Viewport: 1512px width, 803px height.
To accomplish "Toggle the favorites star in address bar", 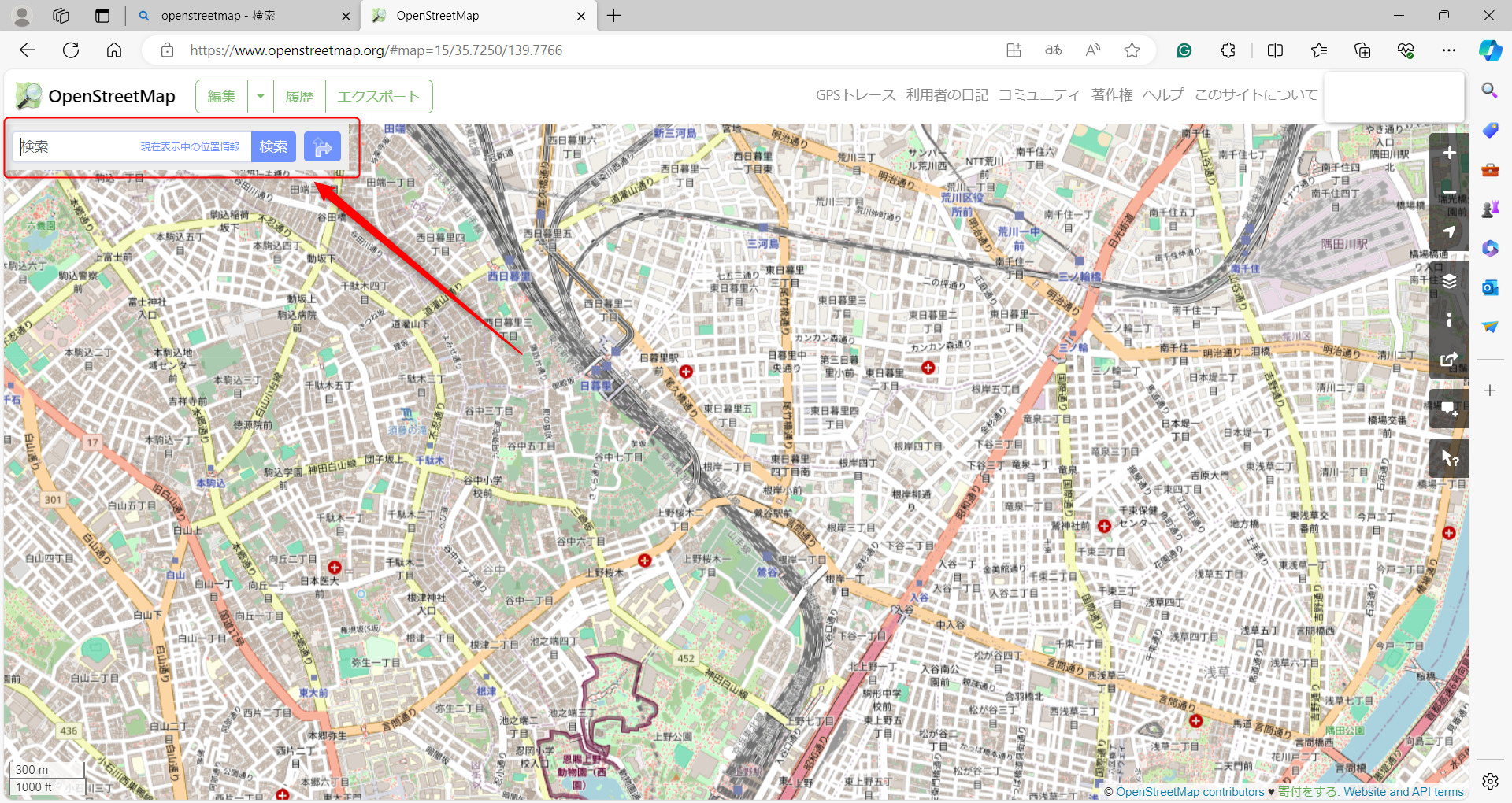I will (1132, 50).
